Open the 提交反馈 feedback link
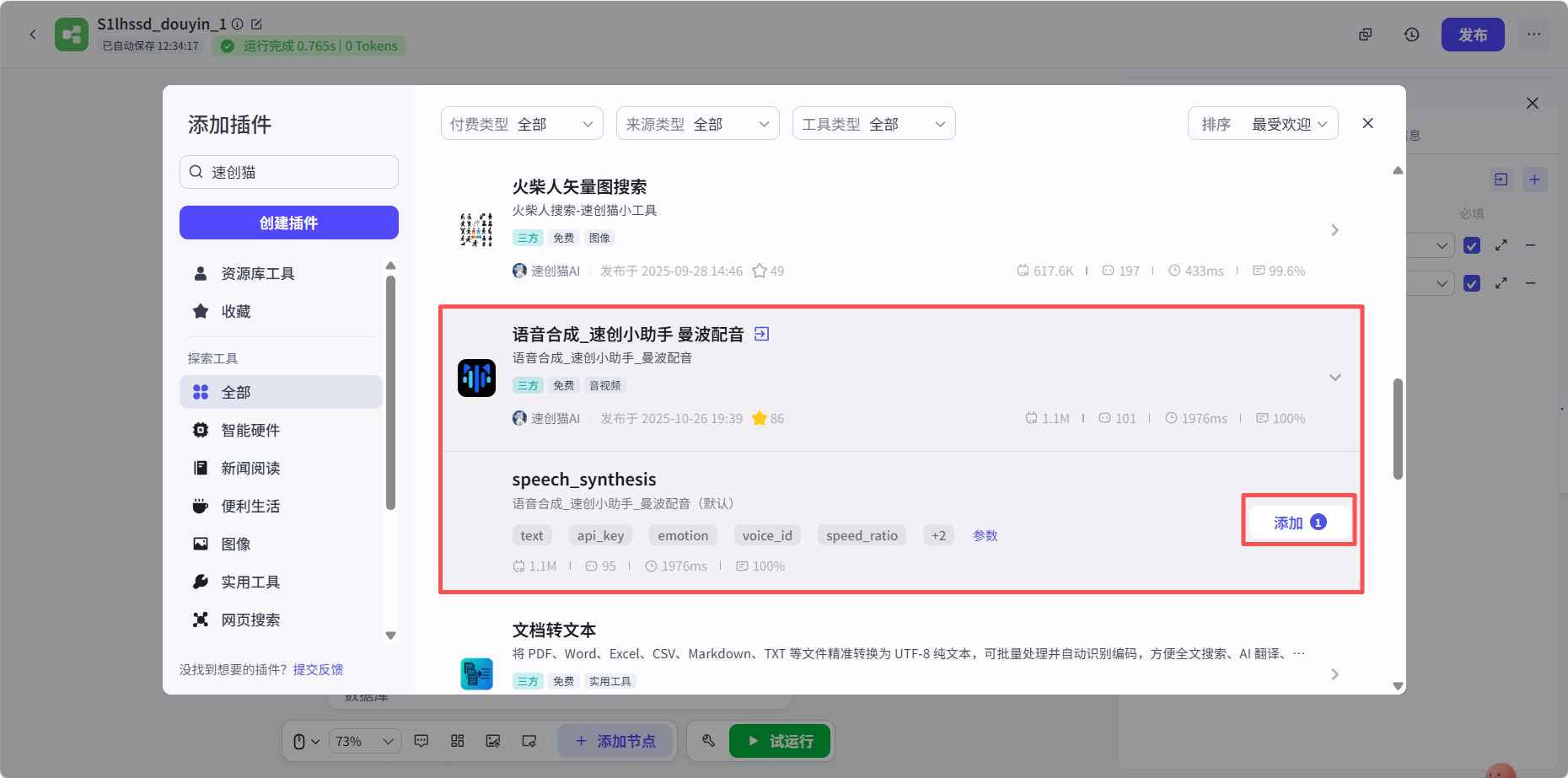The height and width of the screenshot is (778, 1568). pyautogui.click(x=318, y=668)
